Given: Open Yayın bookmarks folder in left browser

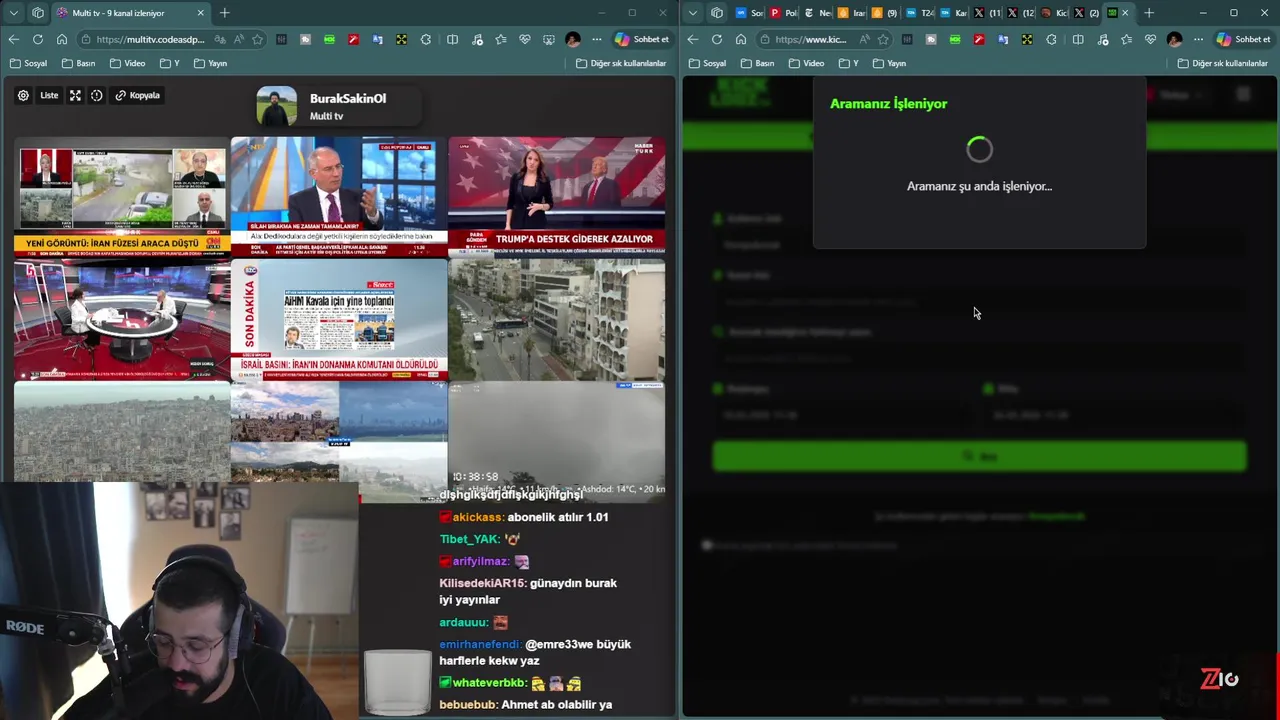Looking at the screenshot, I should point(210,63).
